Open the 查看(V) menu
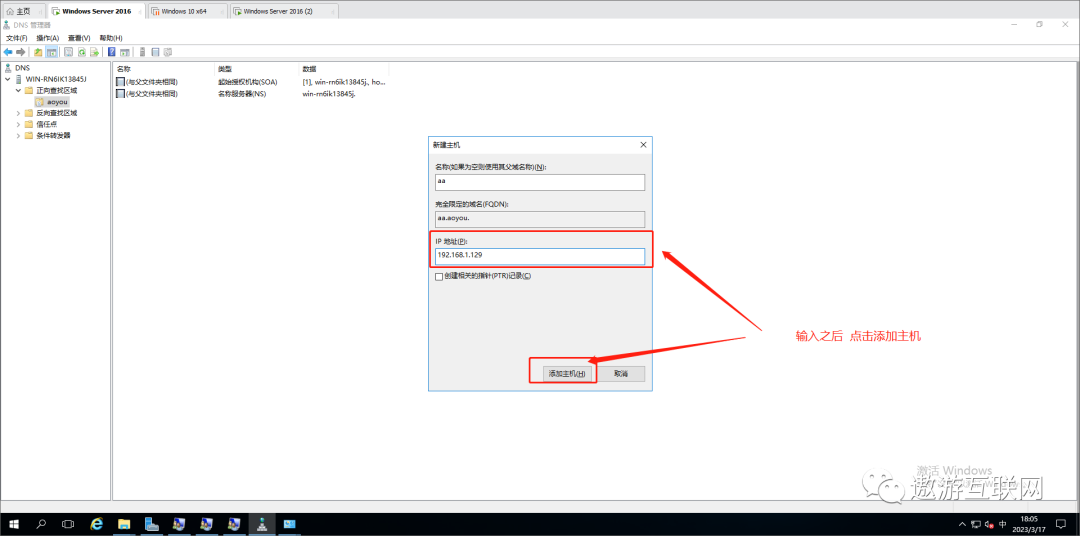 point(79,38)
